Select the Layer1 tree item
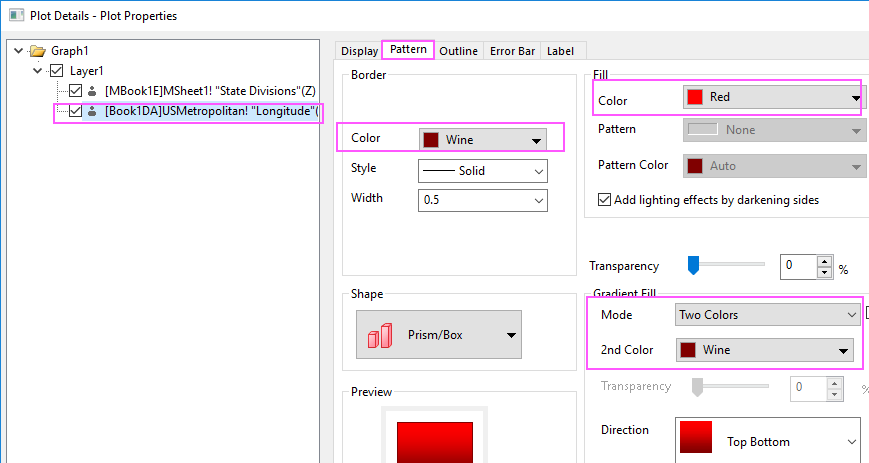This screenshot has height=463, width=869. click(x=86, y=71)
